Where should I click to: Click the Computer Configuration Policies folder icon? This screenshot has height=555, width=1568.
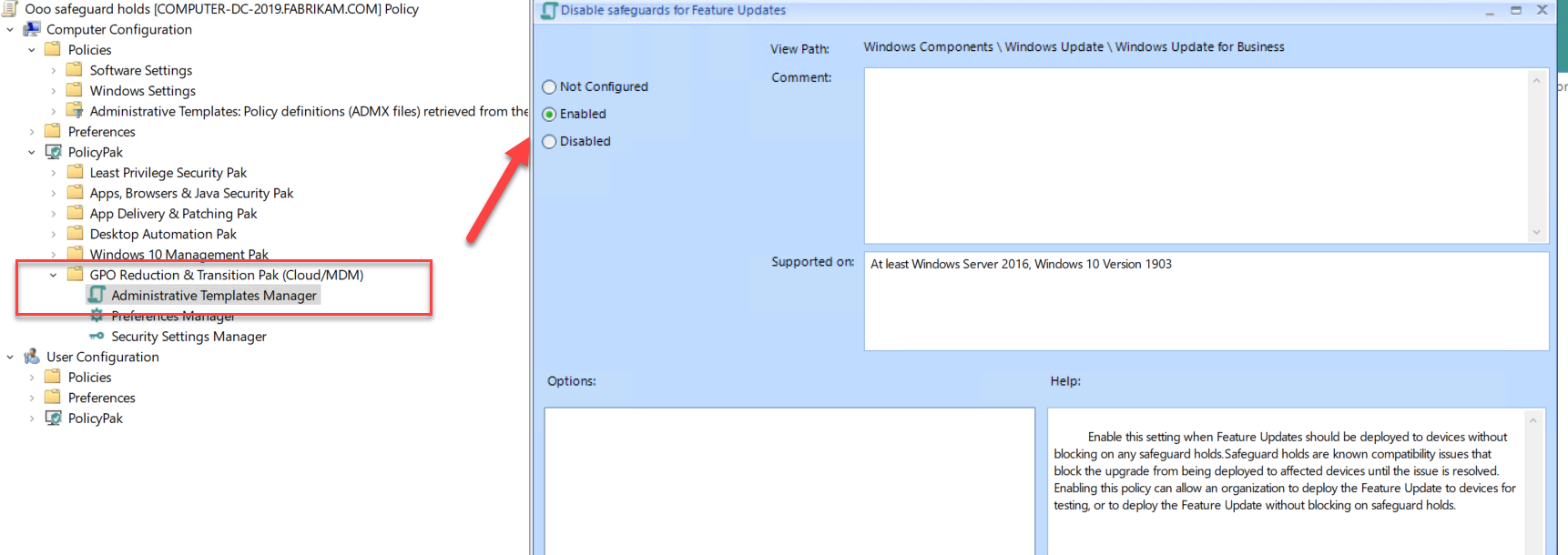pos(53,49)
